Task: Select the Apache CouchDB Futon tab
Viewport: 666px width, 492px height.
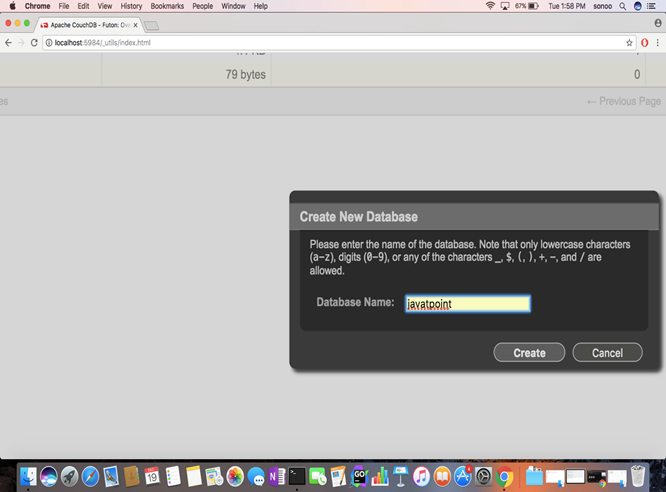Action: point(87,25)
